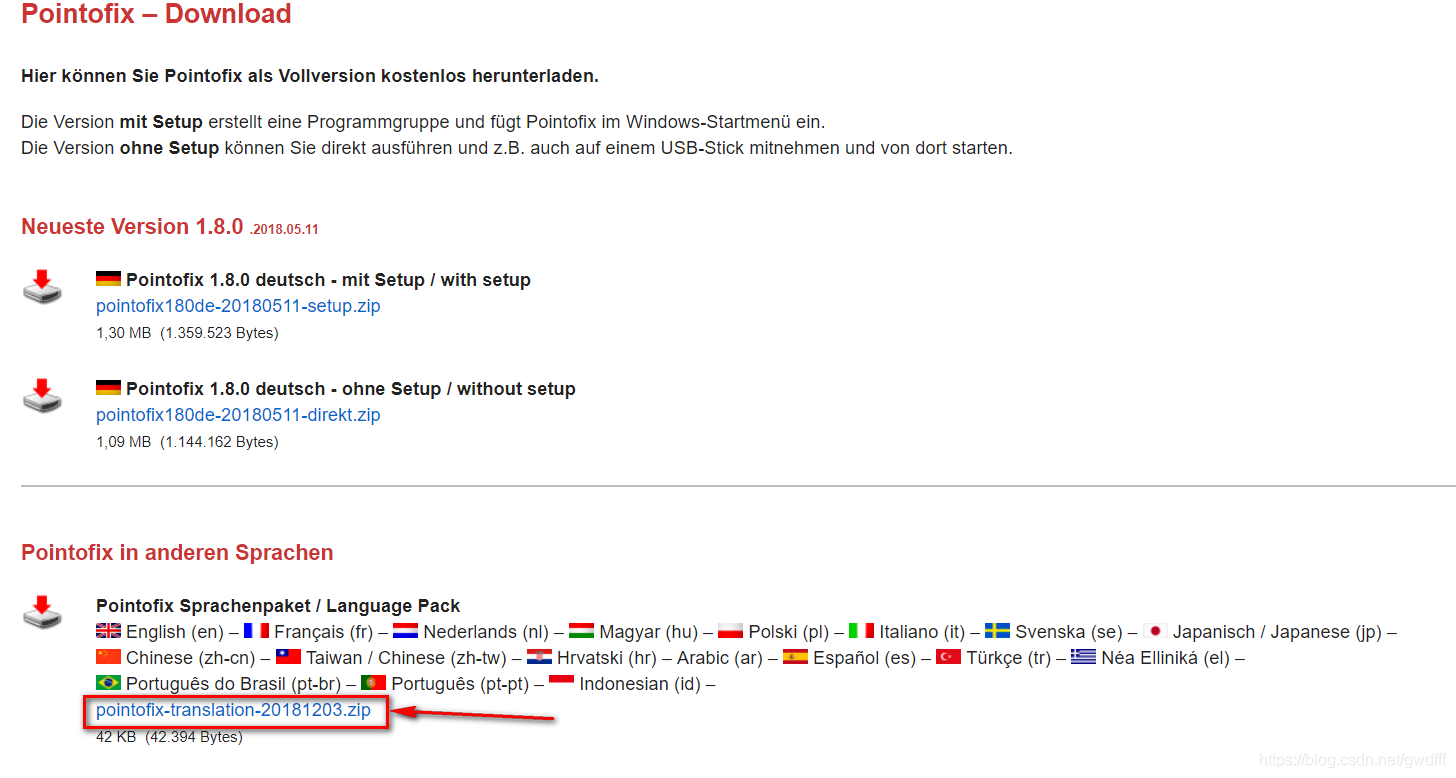The image size is (1456, 778).
Task: Click the Japanese flag beside Japanisch
Action: click(1155, 631)
